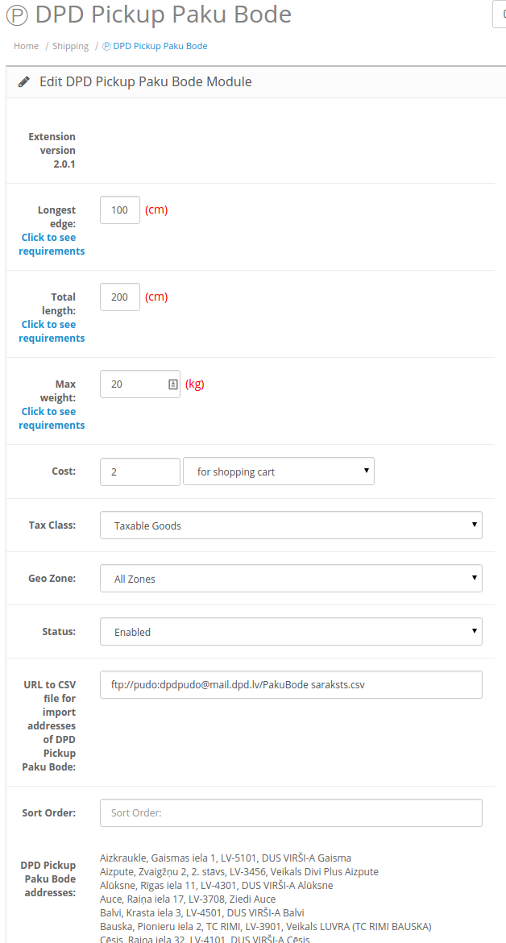Click requirements link under Longest edge
The image size is (506, 943).
52,244
